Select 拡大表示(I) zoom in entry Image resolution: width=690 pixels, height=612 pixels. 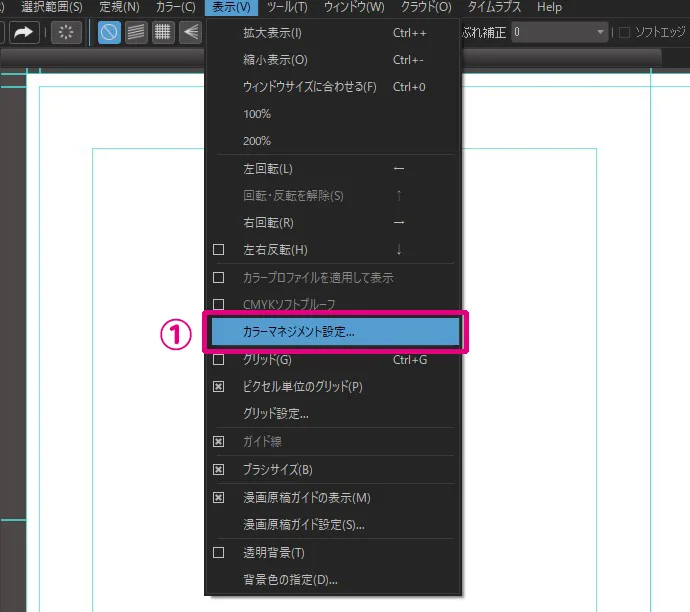point(272,33)
